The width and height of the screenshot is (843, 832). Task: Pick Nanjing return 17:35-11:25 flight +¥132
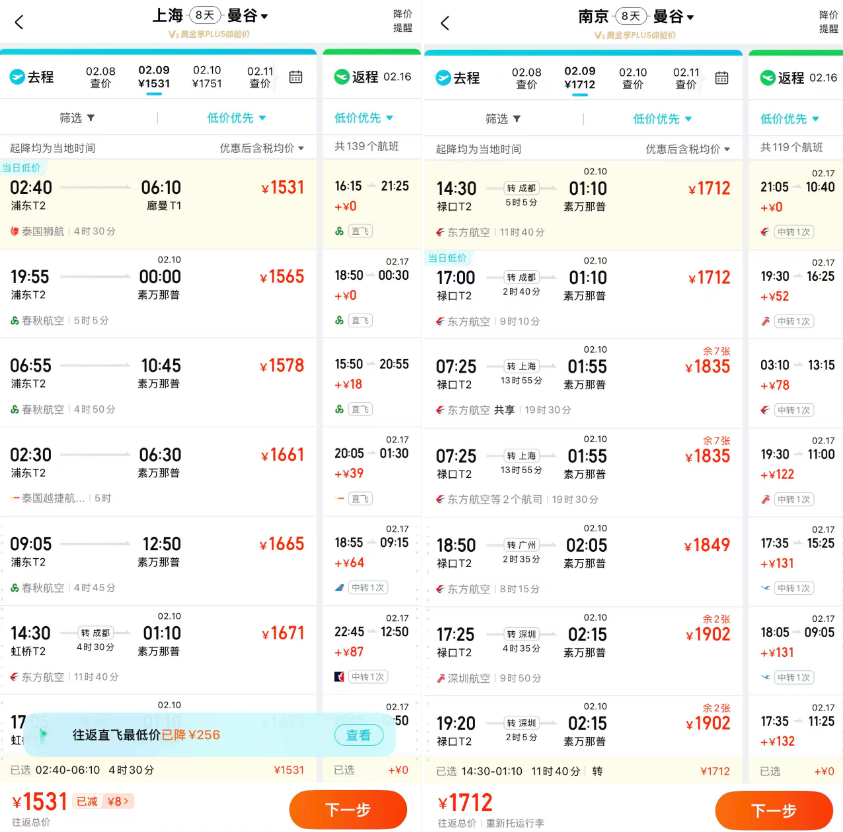796,727
